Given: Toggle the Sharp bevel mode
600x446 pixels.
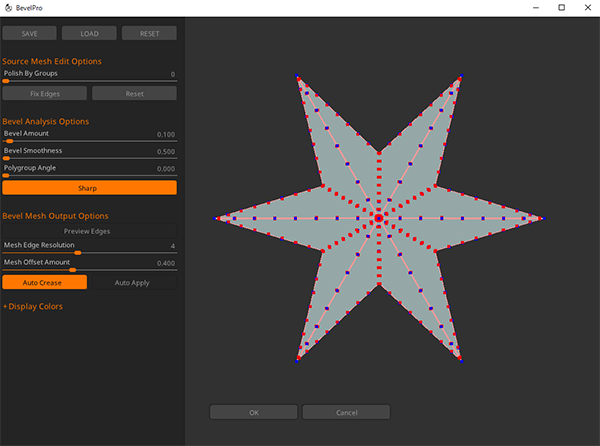Looking at the screenshot, I should 89,187.
